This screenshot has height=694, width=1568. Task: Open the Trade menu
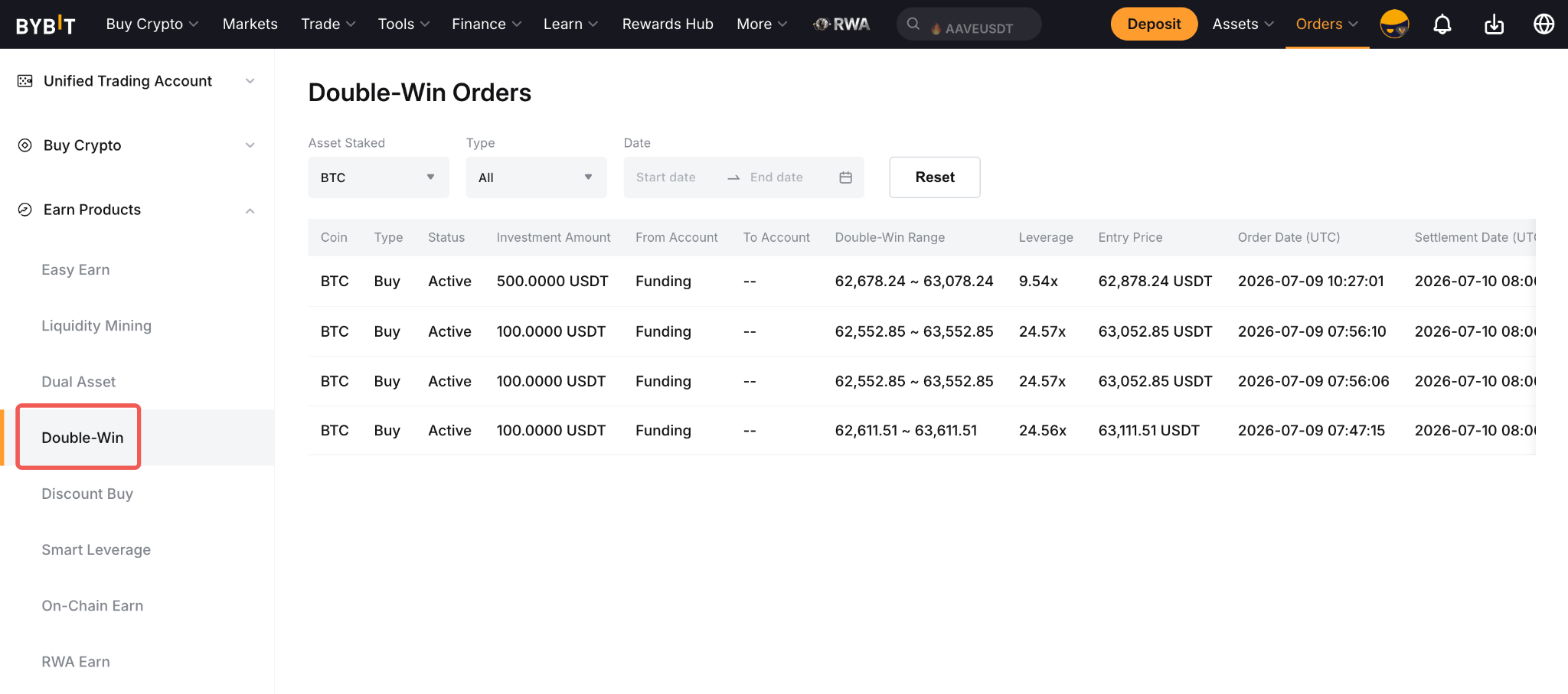tap(328, 24)
